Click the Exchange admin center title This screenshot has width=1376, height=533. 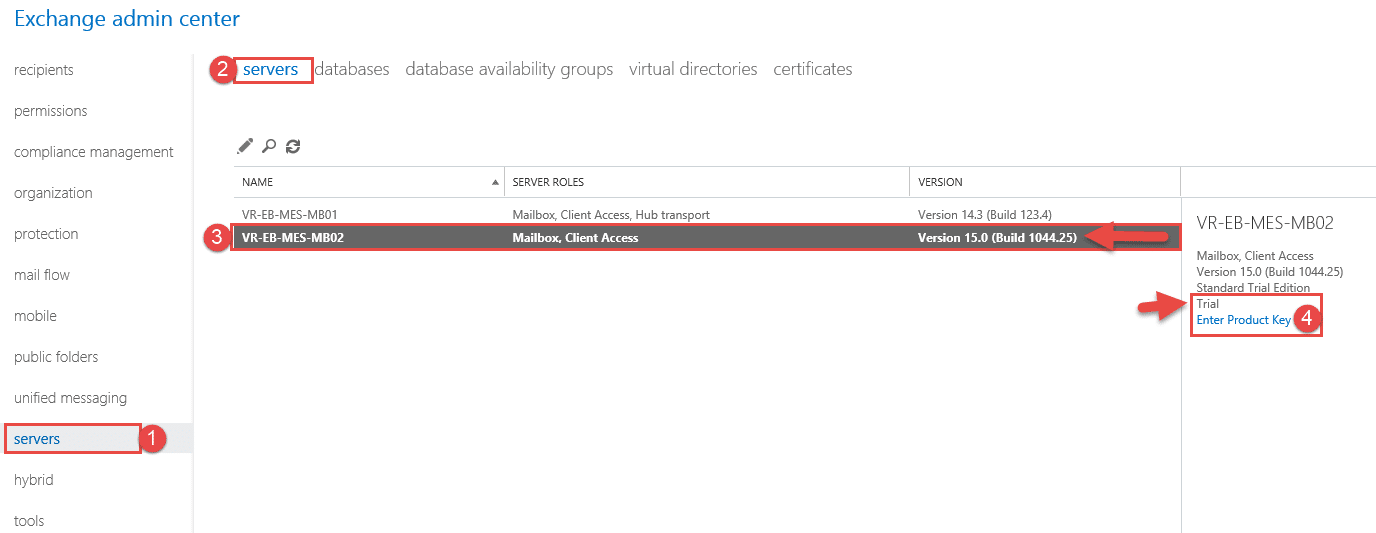[127, 18]
